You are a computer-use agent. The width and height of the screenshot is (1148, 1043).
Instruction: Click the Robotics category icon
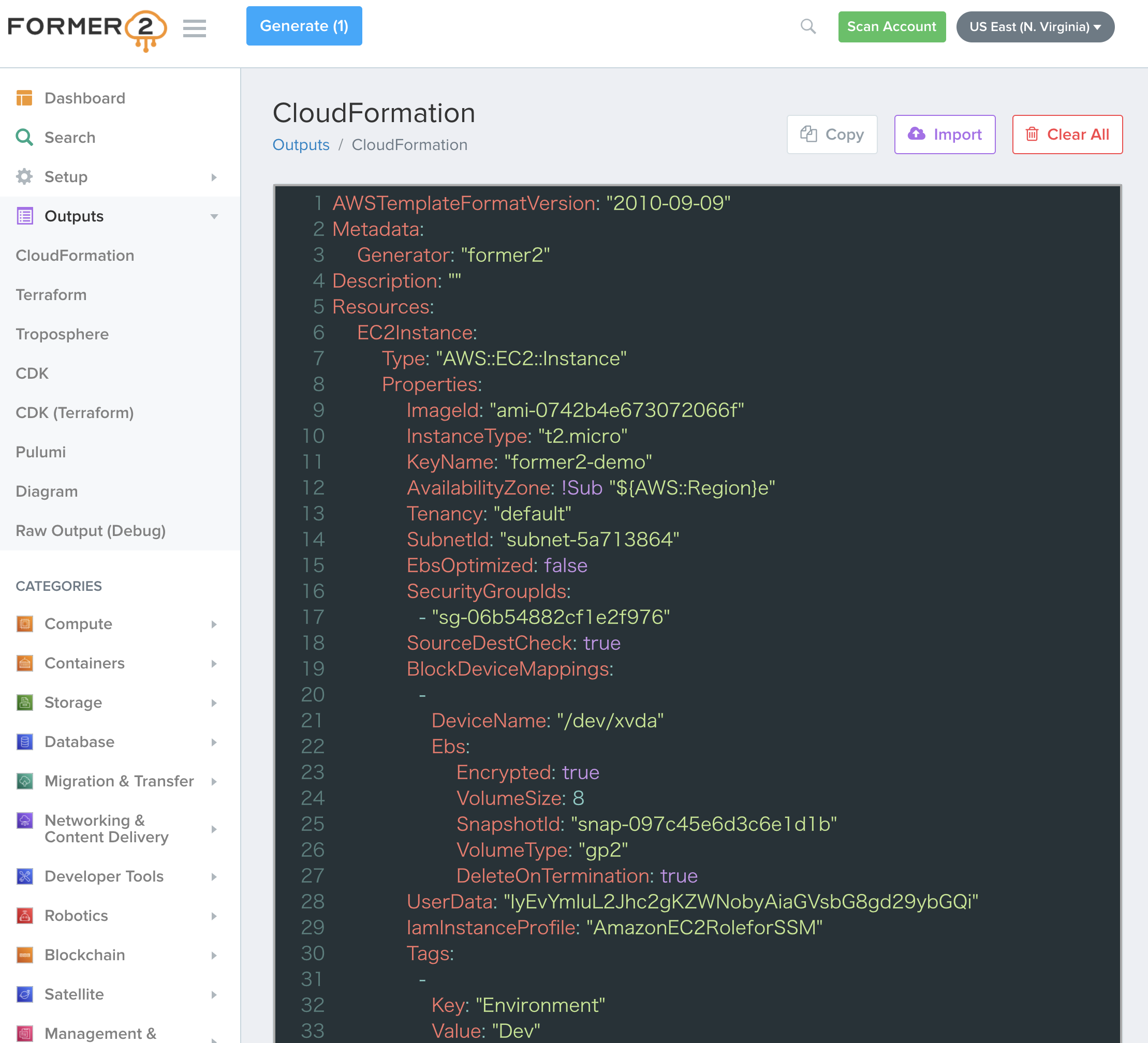24,916
